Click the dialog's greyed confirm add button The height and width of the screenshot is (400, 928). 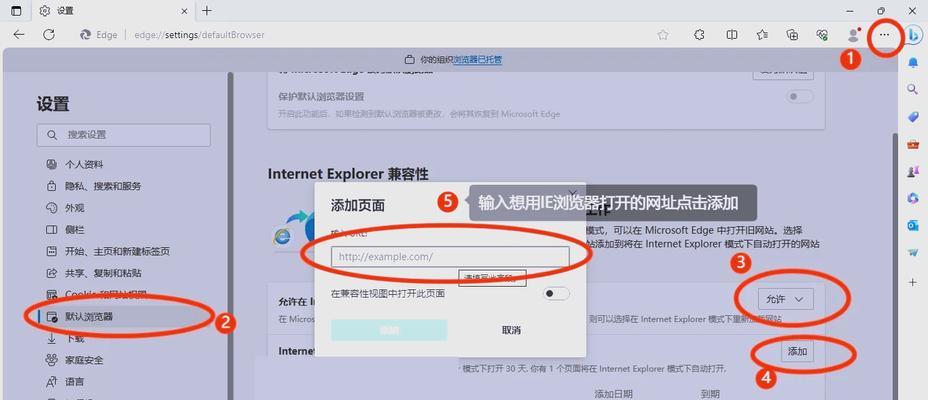[389, 330]
